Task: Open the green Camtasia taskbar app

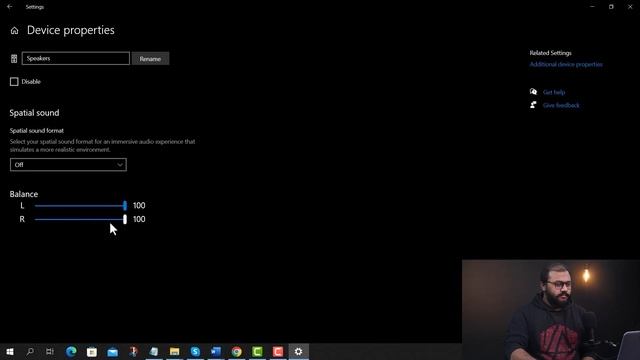Action: coord(258,351)
